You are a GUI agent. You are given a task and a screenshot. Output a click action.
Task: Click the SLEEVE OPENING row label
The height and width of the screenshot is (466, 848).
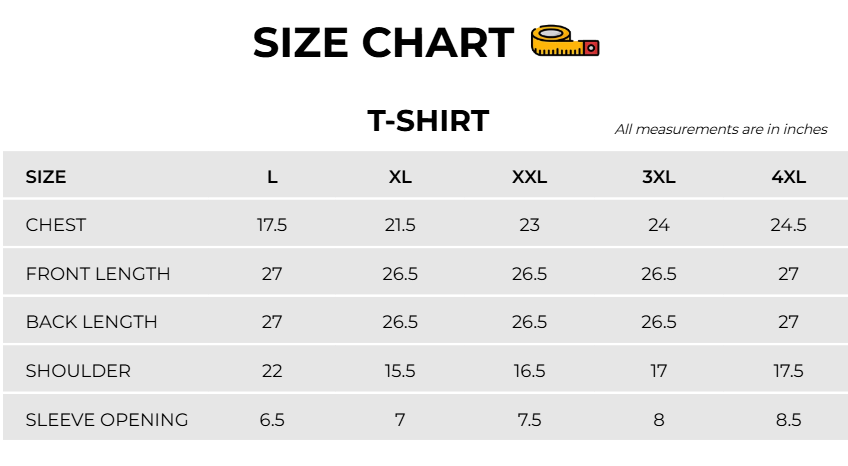point(107,420)
